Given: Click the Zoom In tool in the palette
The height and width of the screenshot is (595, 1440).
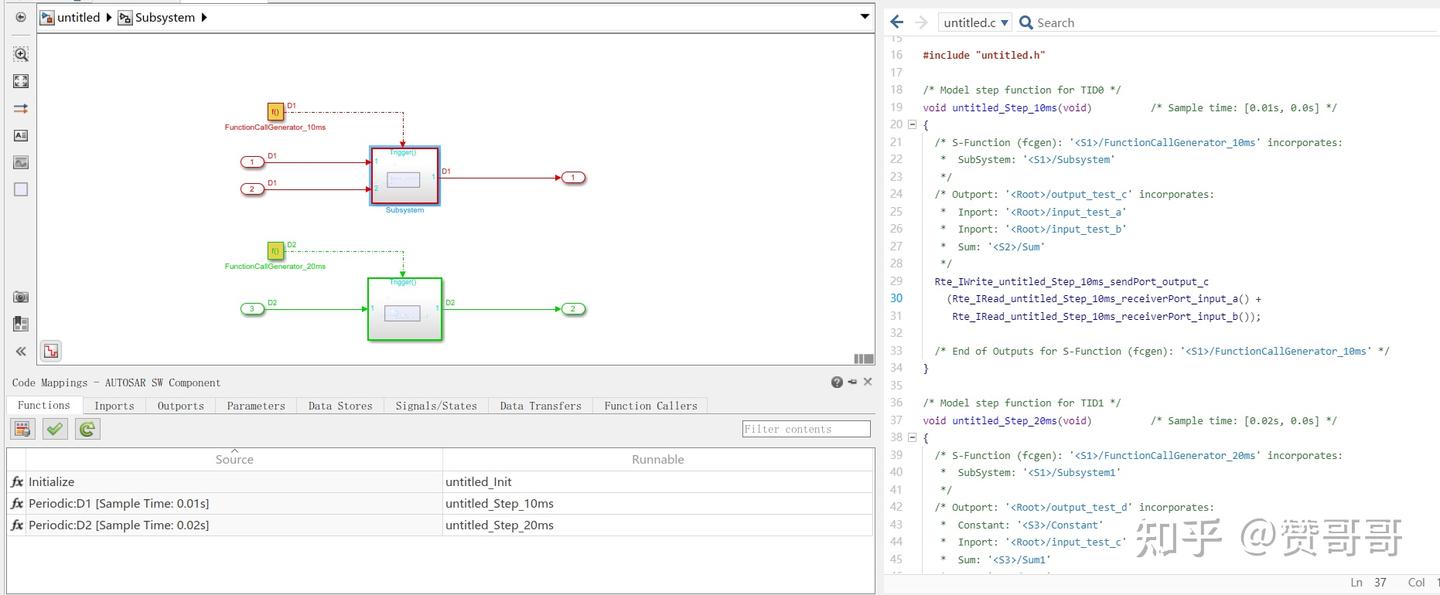Looking at the screenshot, I should tap(20, 55).
